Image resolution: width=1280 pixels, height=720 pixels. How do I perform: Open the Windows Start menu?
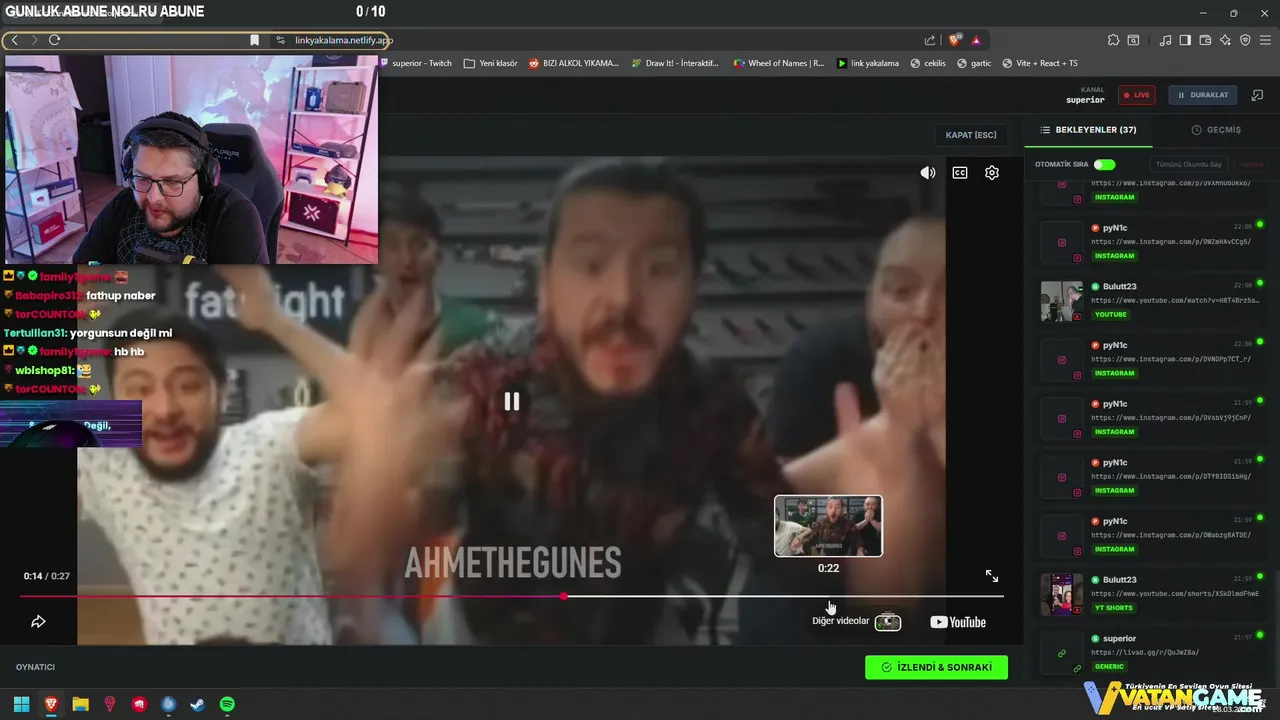point(21,704)
